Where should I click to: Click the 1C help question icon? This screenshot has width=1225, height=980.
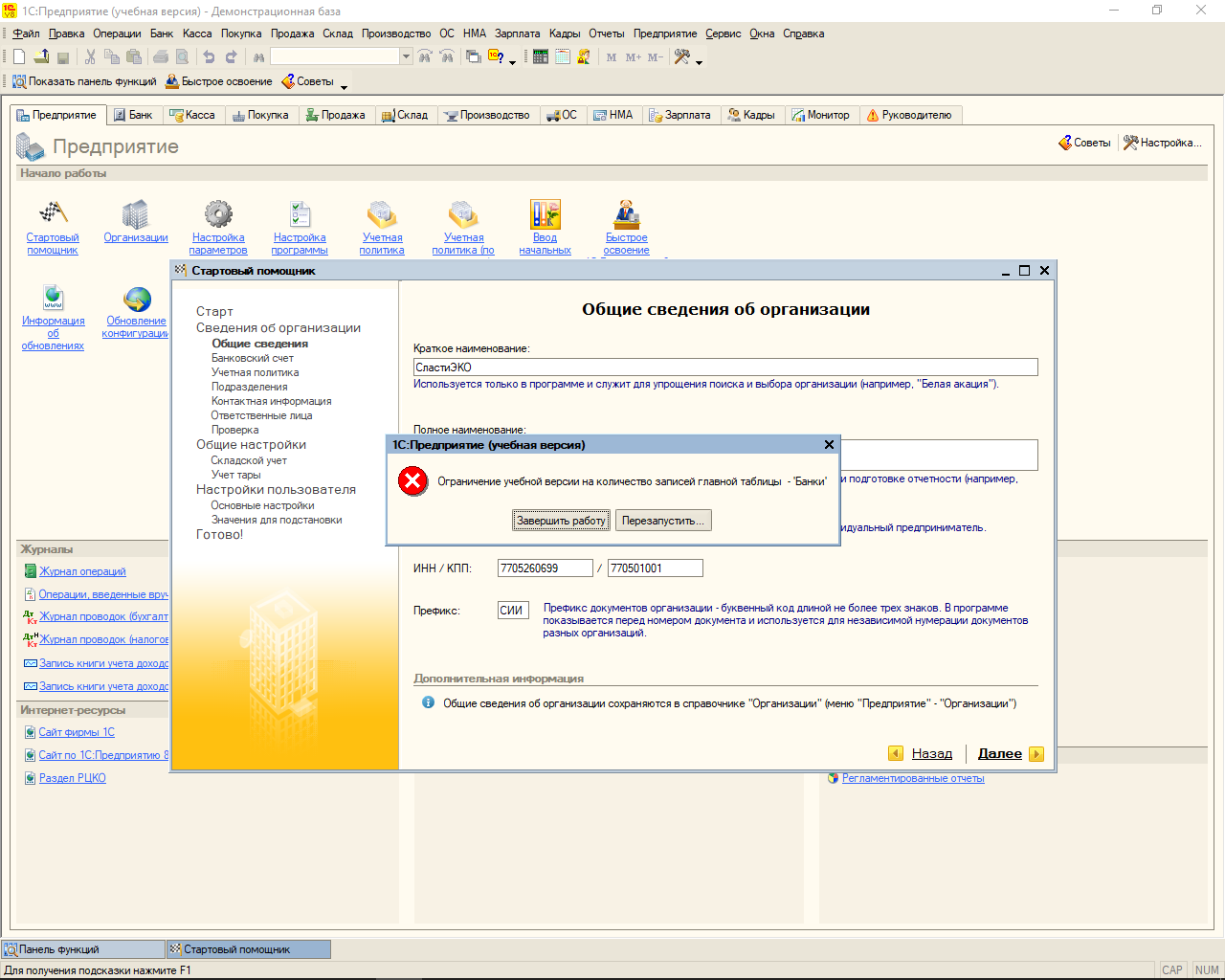496,56
